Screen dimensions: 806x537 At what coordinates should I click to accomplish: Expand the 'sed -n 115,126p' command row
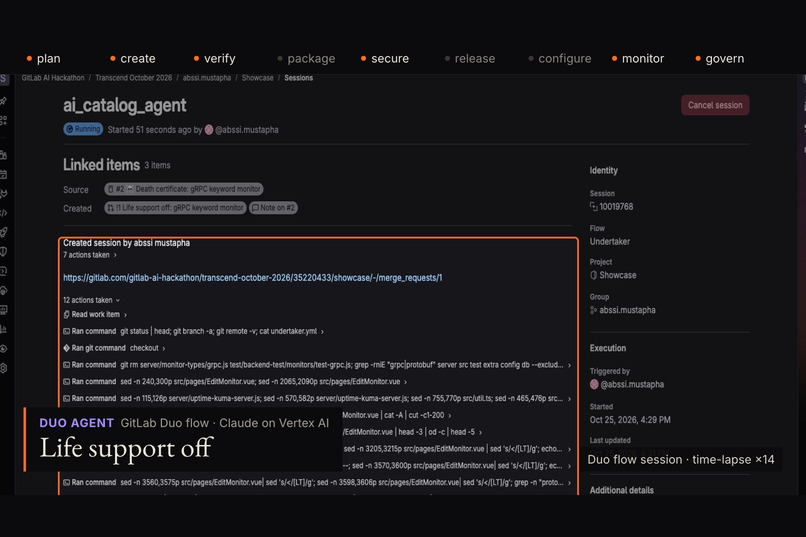point(317,398)
